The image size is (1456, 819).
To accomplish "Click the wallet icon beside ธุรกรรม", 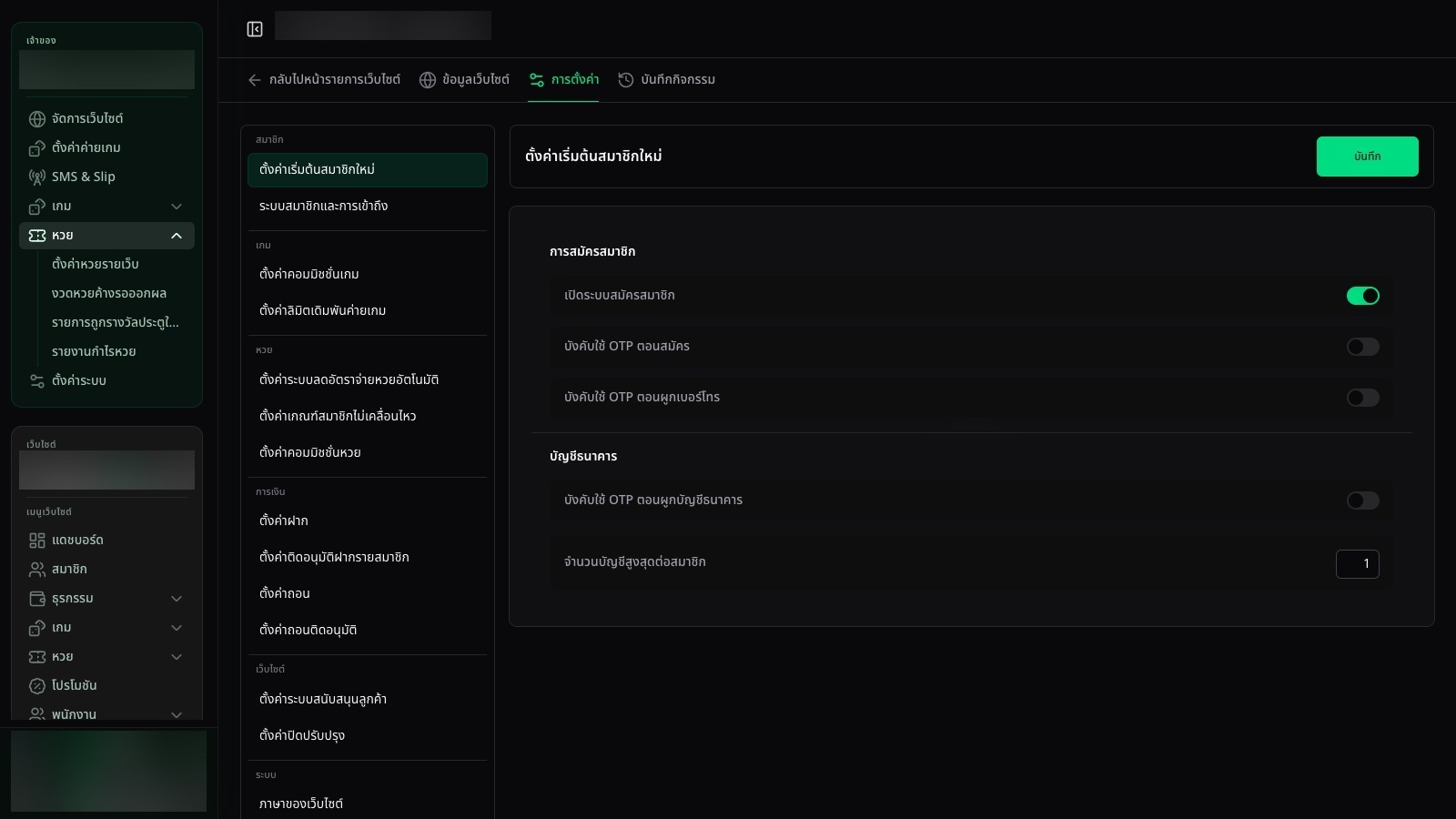I will point(37,599).
